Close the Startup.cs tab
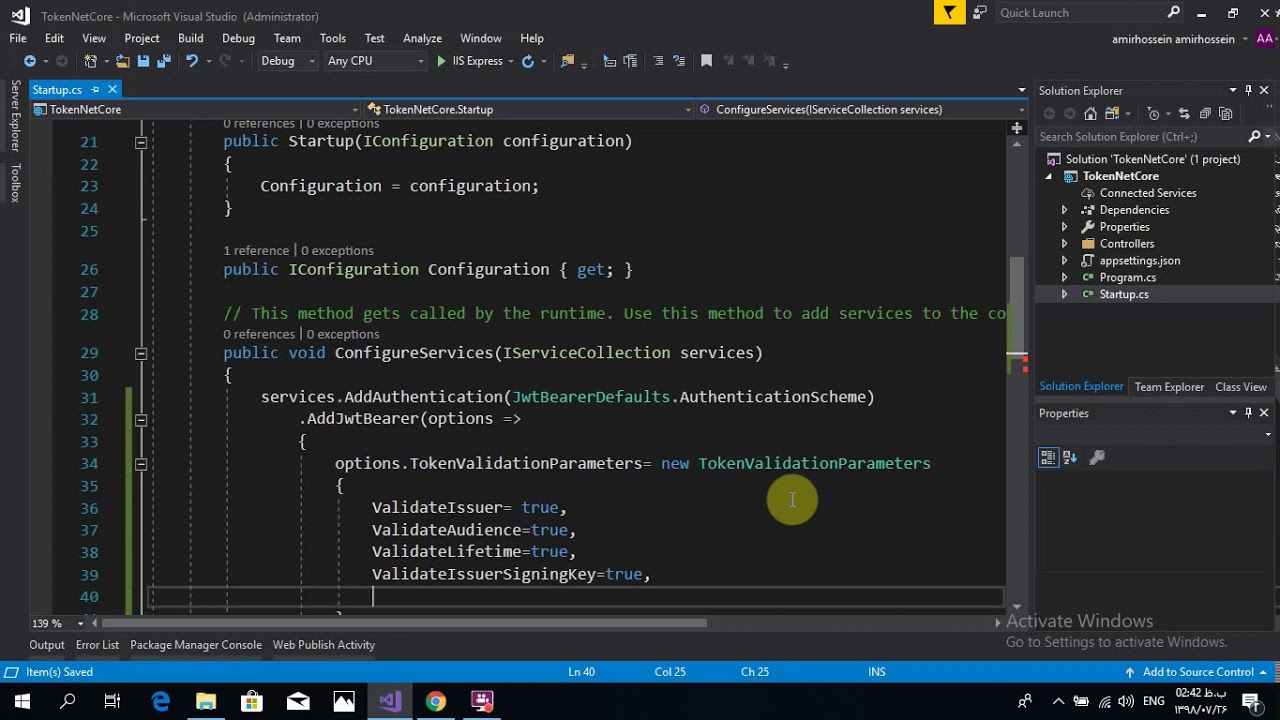Screen dimensions: 1280x720 click(112, 90)
